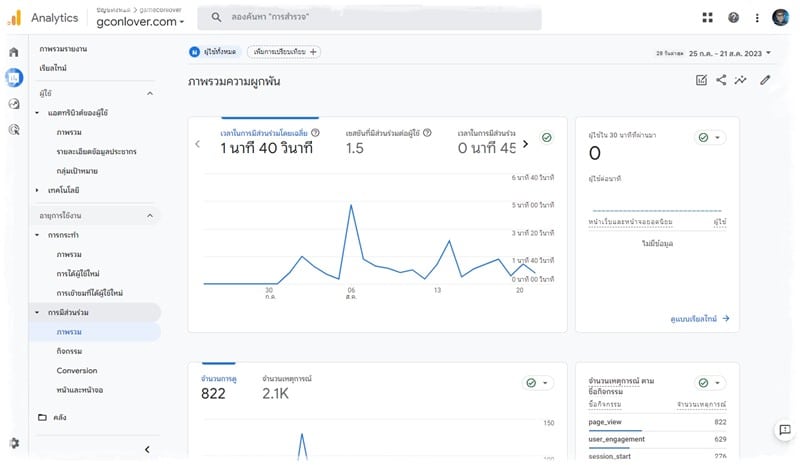Select the event count 2.1K metric tab

[286, 387]
